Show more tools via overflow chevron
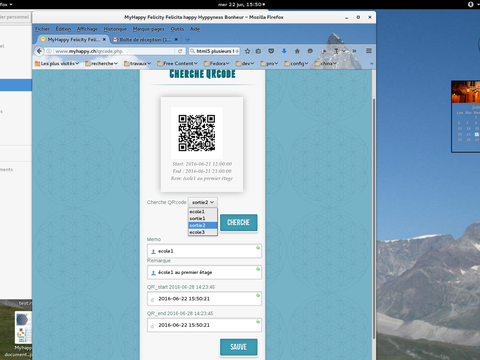The width and height of the screenshot is (480, 360). click(x=354, y=51)
